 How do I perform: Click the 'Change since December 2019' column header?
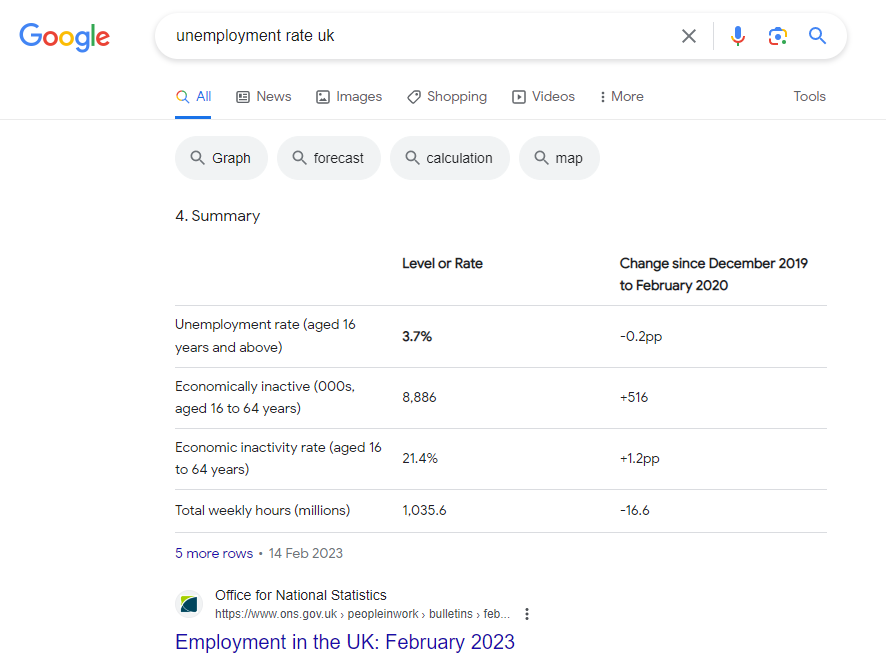point(714,274)
